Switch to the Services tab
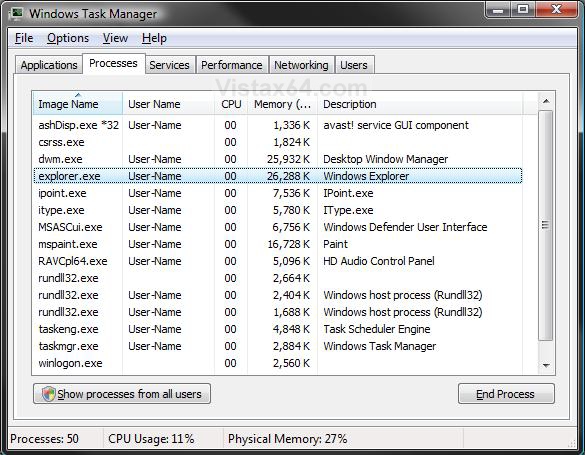585x455 pixels. 169,65
